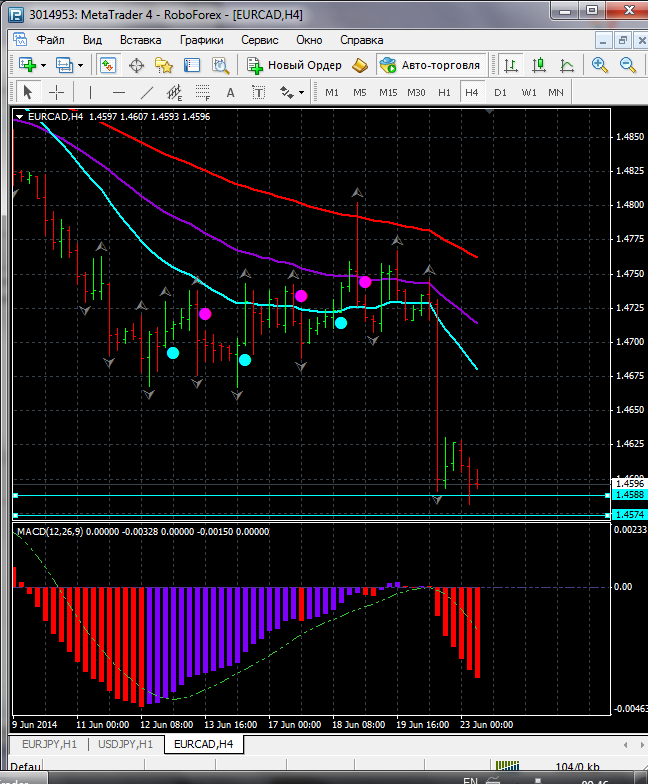Screen dimensions: 660x784
Task: Toggle the Авто-торговля button
Action: tap(431, 65)
